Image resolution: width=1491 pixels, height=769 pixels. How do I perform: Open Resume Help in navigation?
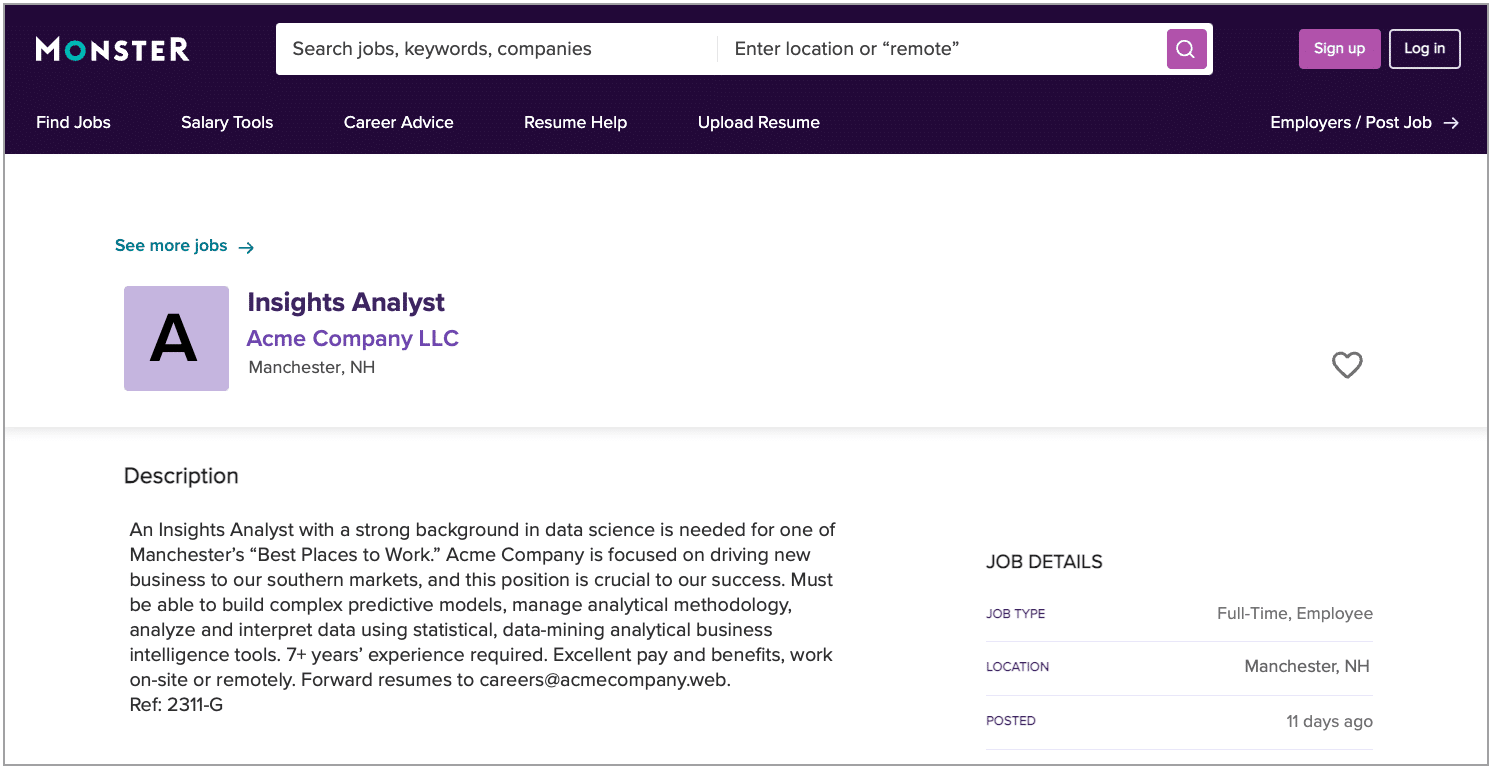click(575, 123)
